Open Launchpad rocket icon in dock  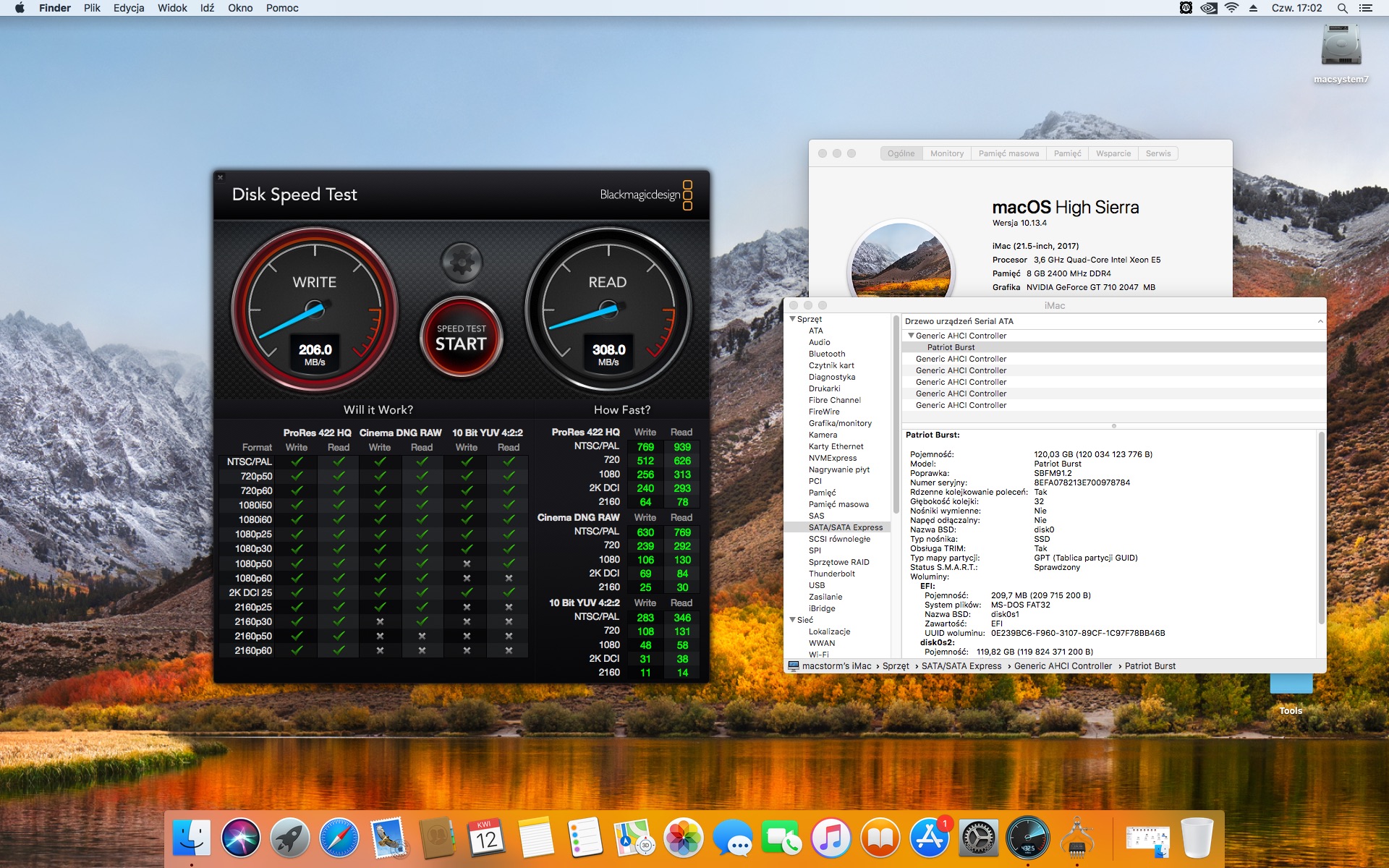pos(290,838)
